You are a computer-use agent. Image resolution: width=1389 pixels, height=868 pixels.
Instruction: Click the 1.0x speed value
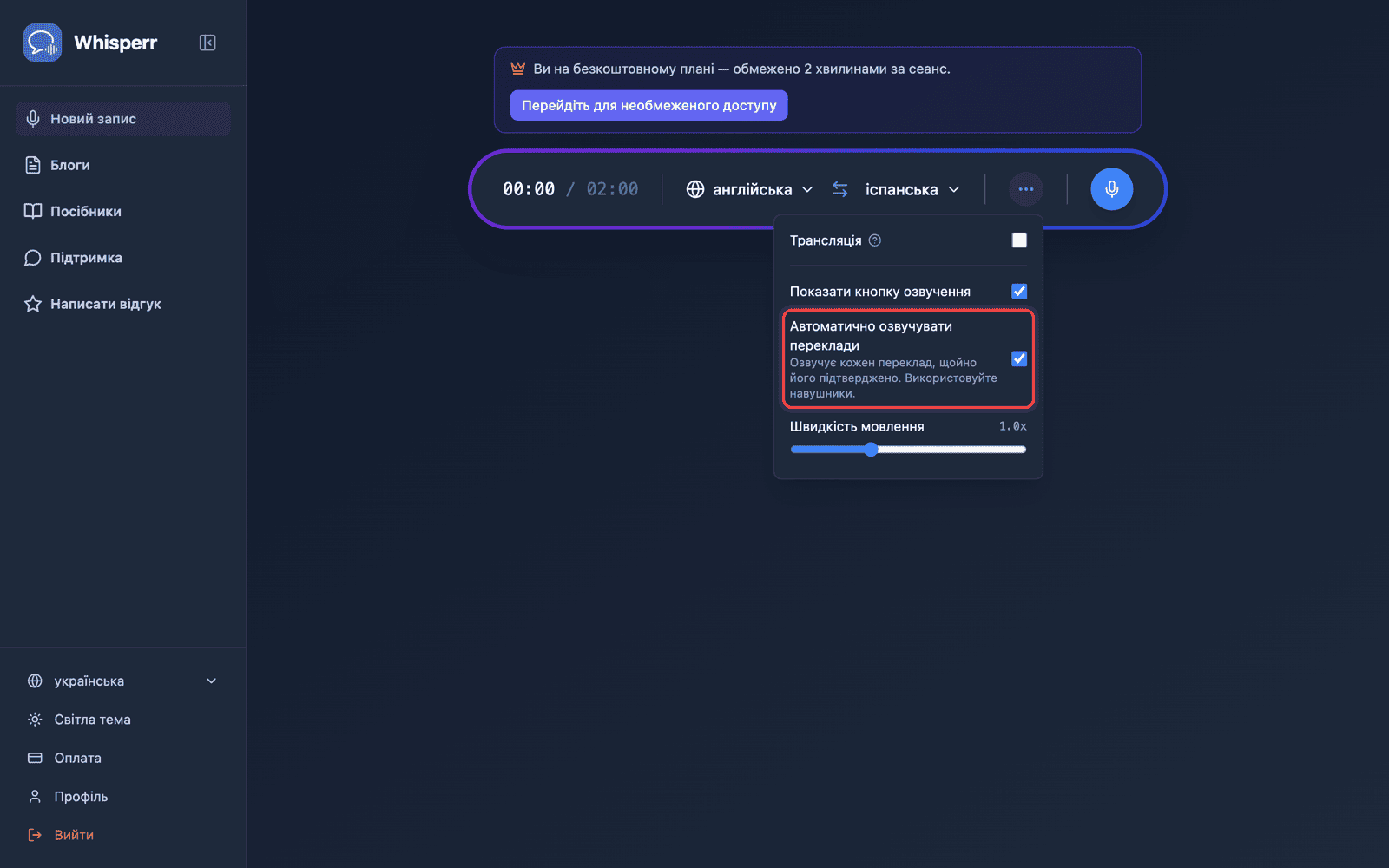tap(1012, 426)
